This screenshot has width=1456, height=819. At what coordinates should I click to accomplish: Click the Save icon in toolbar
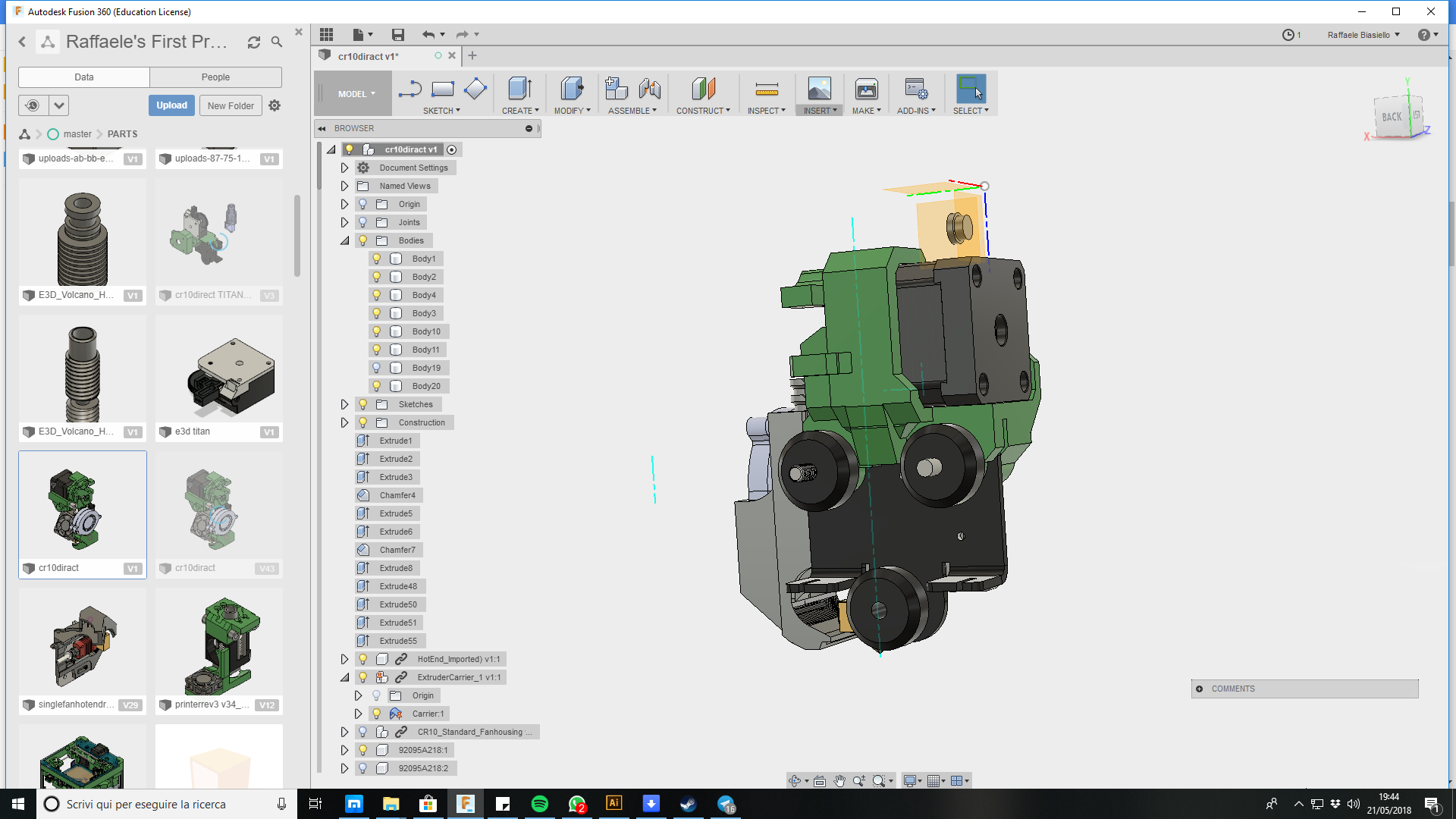point(398,34)
